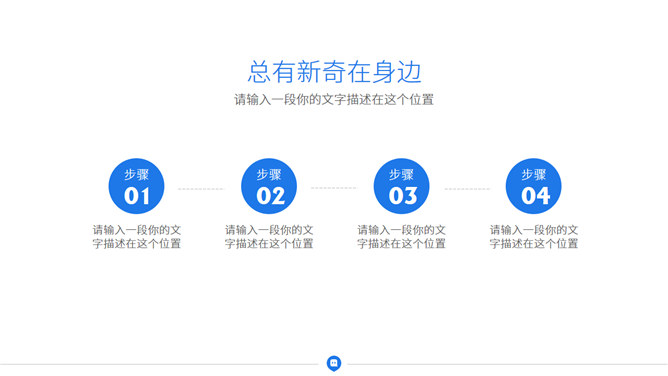Select the description text below step 01
This screenshot has height=376, width=668.
pyautogui.click(x=137, y=237)
